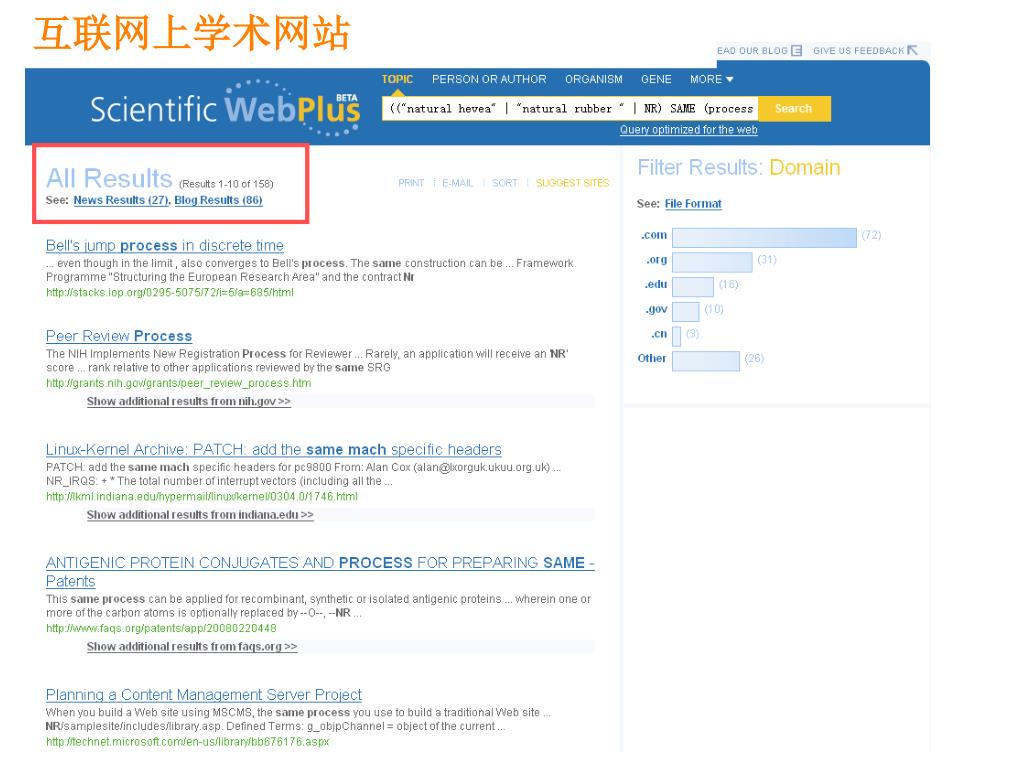Click the .org domain bar (31)
This screenshot has width=1024, height=768.
pyautogui.click(x=712, y=262)
